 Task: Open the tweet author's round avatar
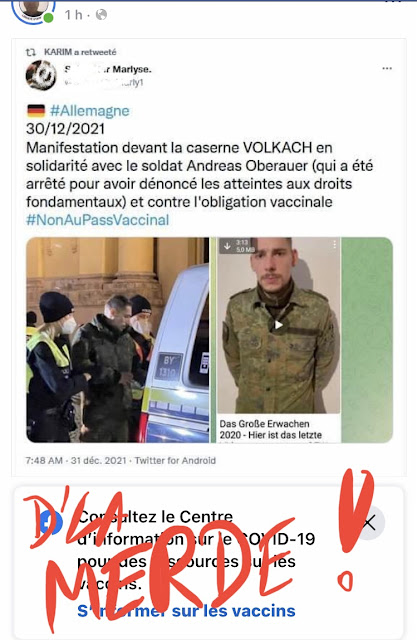pyautogui.click(x=41, y=75)
